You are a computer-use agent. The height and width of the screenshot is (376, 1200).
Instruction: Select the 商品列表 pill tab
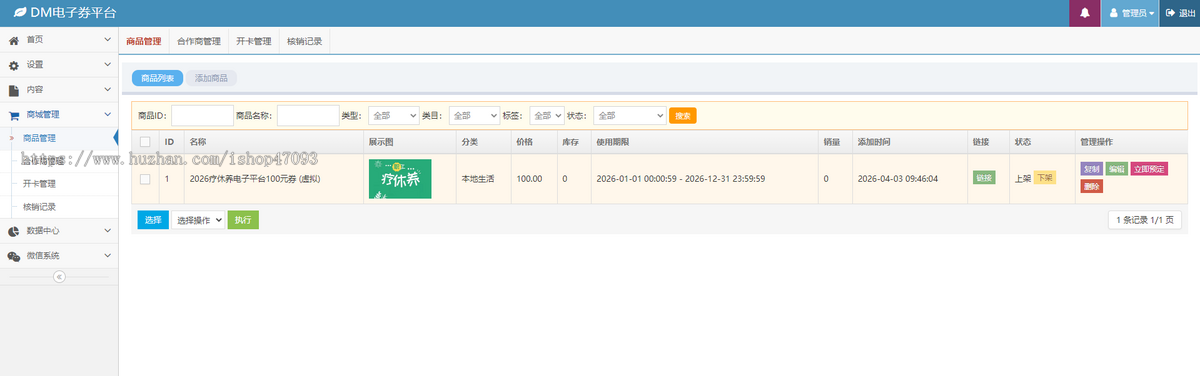pyautogui.click(x=157, y=78)
